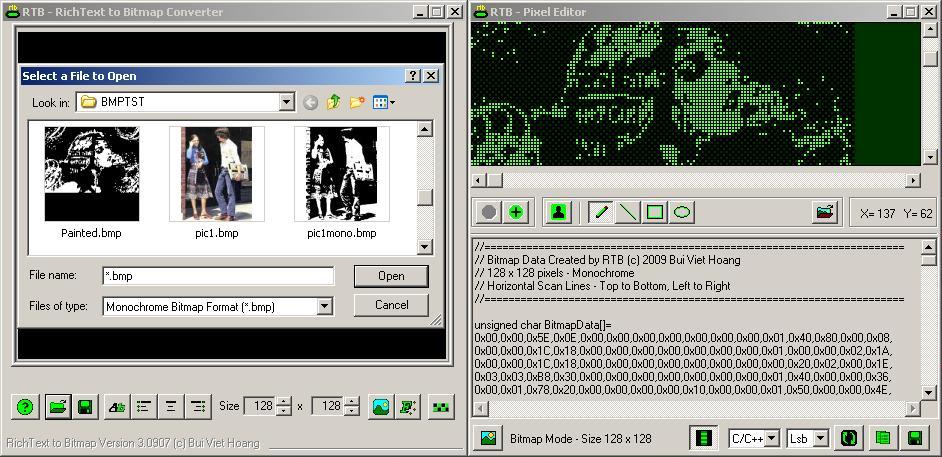Decrease the height size stepper
Image resolution: width=942 pixels, height=457 pixels.
click(352, 411)
